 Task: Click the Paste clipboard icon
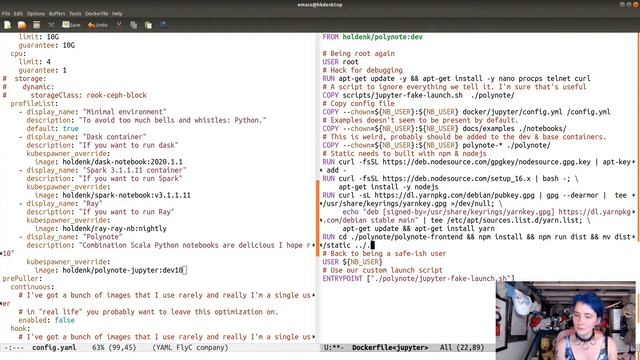coord(148,25)
